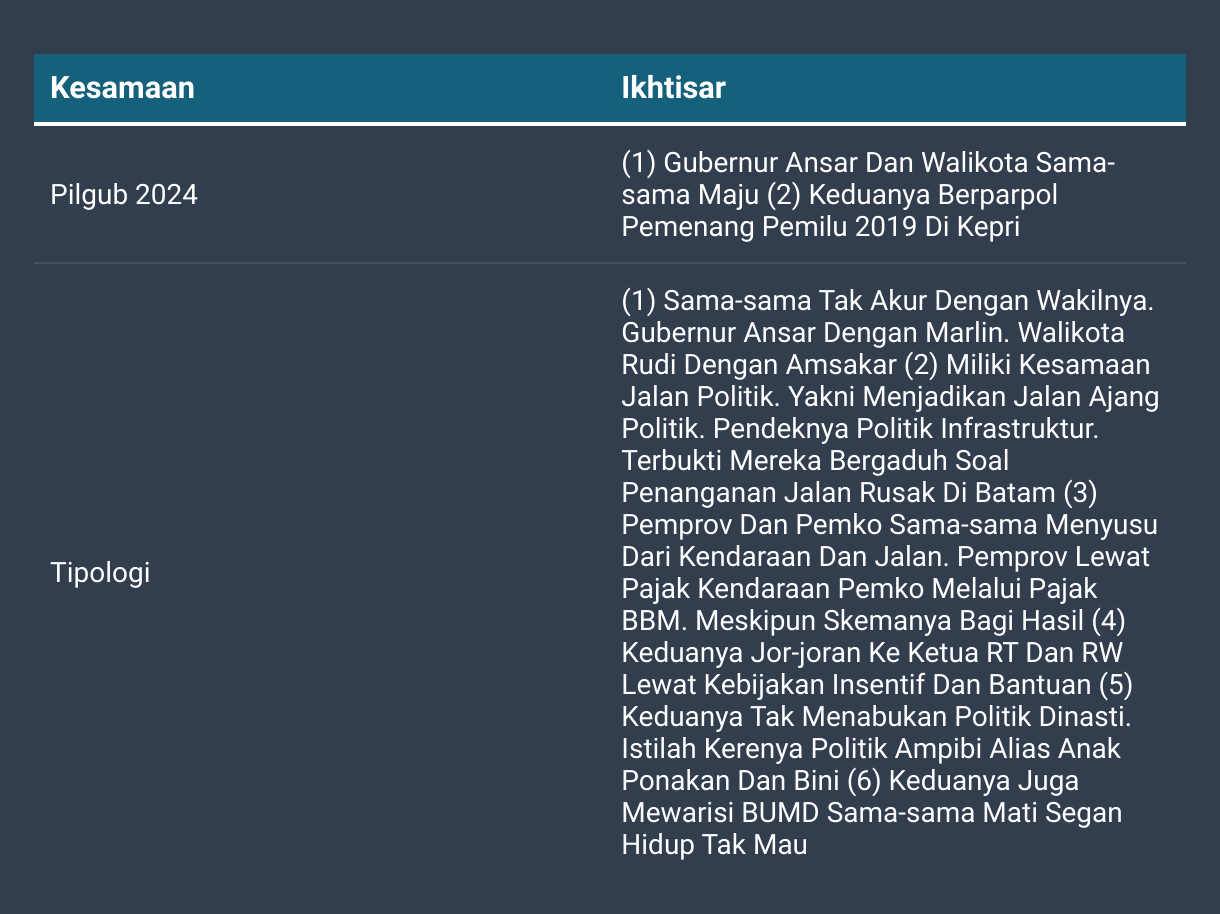Viewport: 1220px width, 914px height.
Task: Click the line "Penanganan Jalan Rusak Di Batam"
Action: tap(838, 492)
